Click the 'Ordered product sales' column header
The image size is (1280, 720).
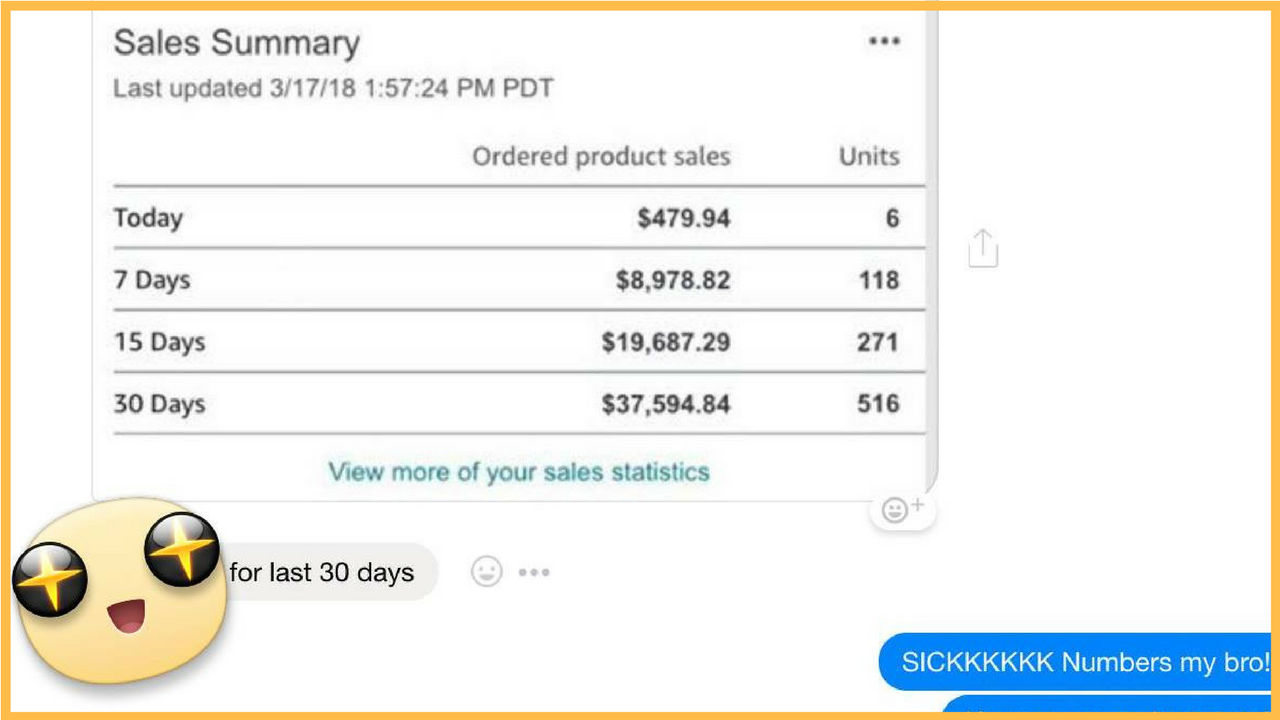click(x=601, y=157)
